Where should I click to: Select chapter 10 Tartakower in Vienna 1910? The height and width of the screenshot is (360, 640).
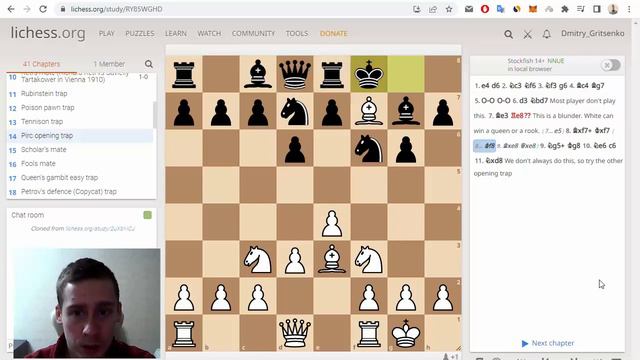81,78
